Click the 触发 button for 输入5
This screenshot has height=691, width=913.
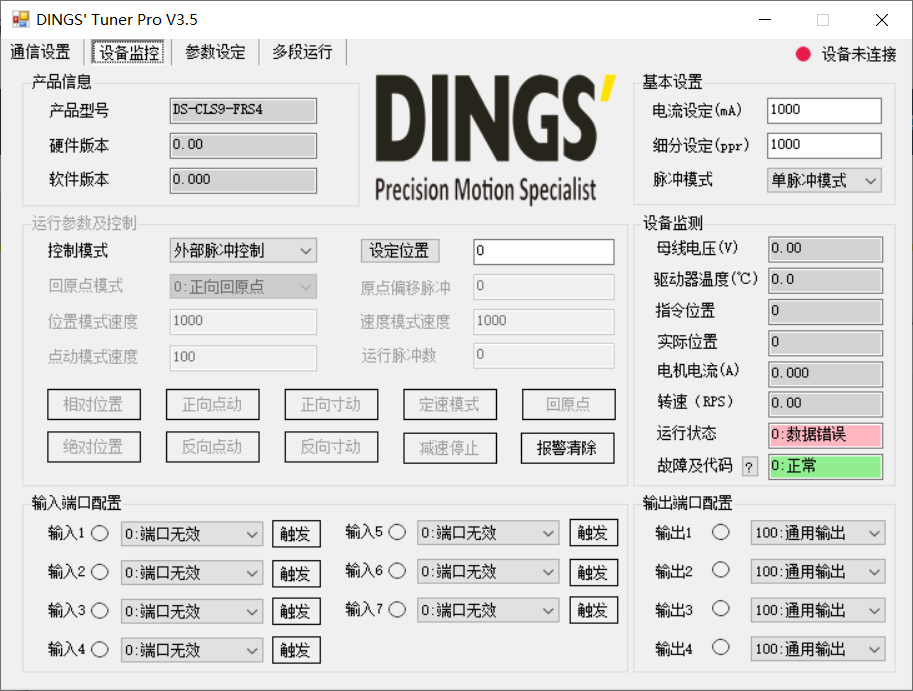tap(593, 533)
